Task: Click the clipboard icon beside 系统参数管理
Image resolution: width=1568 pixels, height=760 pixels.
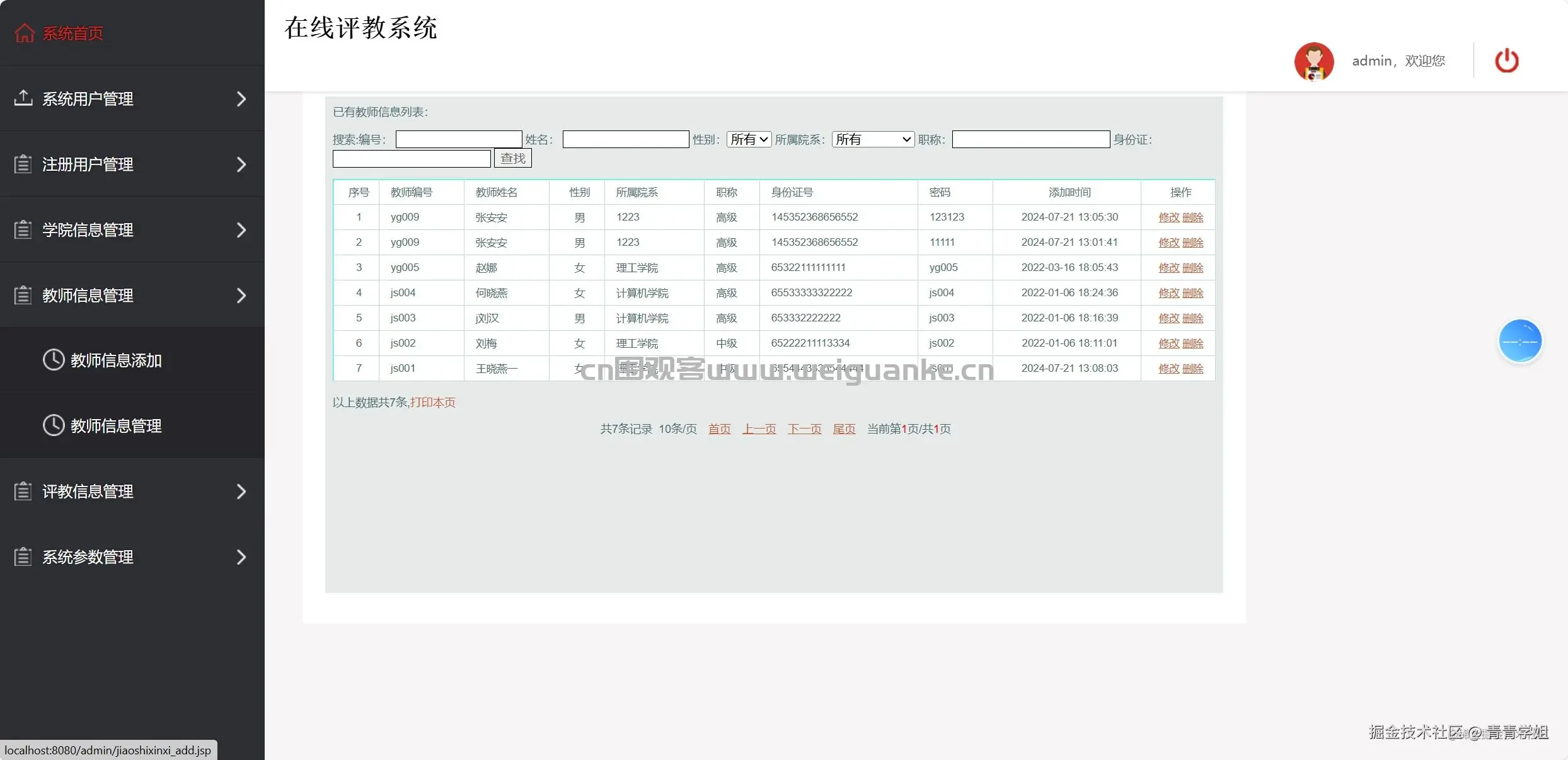Action: click(x=23, y=557)
